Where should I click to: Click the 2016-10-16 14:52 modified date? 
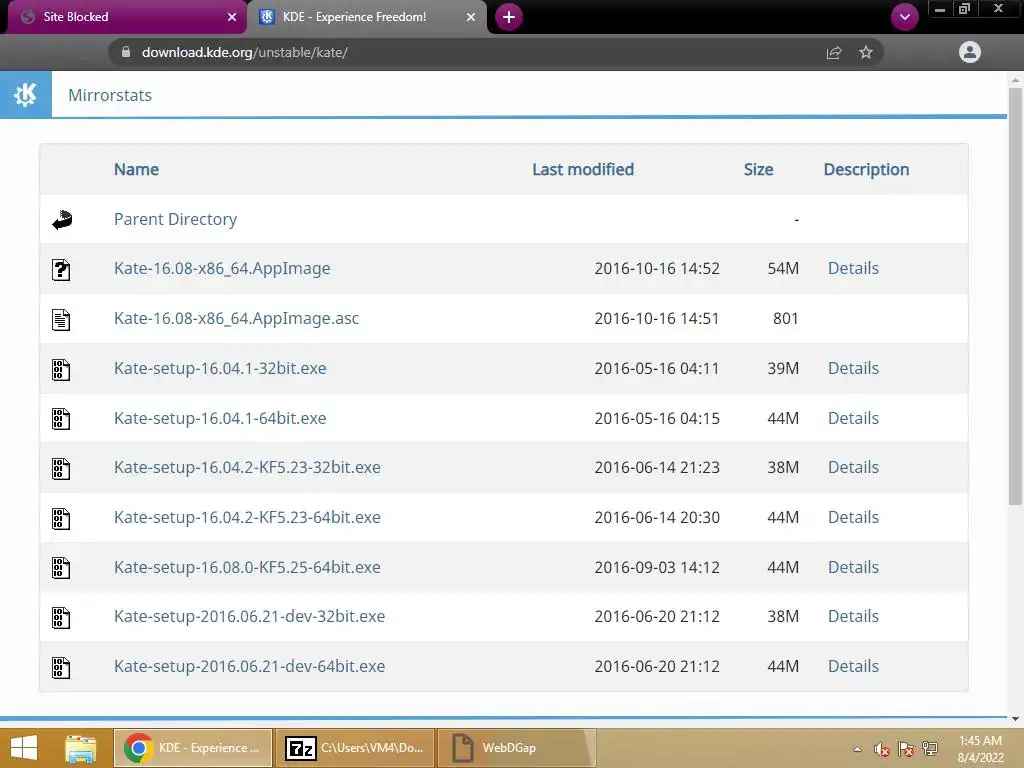click(x=656, y=269)
